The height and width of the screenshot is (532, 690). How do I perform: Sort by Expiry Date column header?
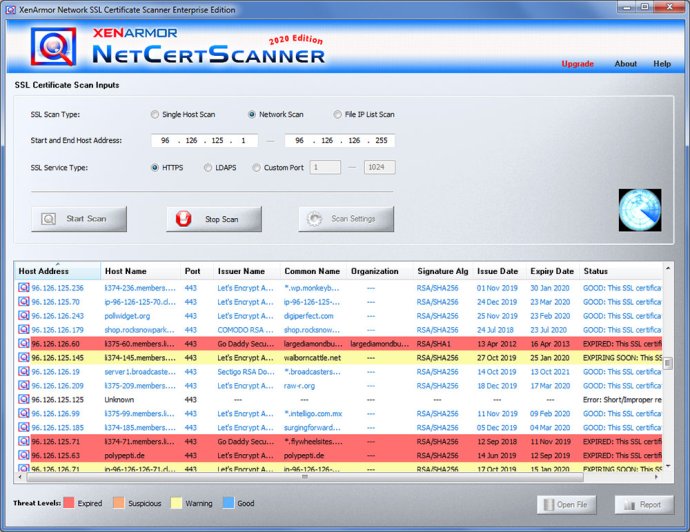(x=552, y=271)
